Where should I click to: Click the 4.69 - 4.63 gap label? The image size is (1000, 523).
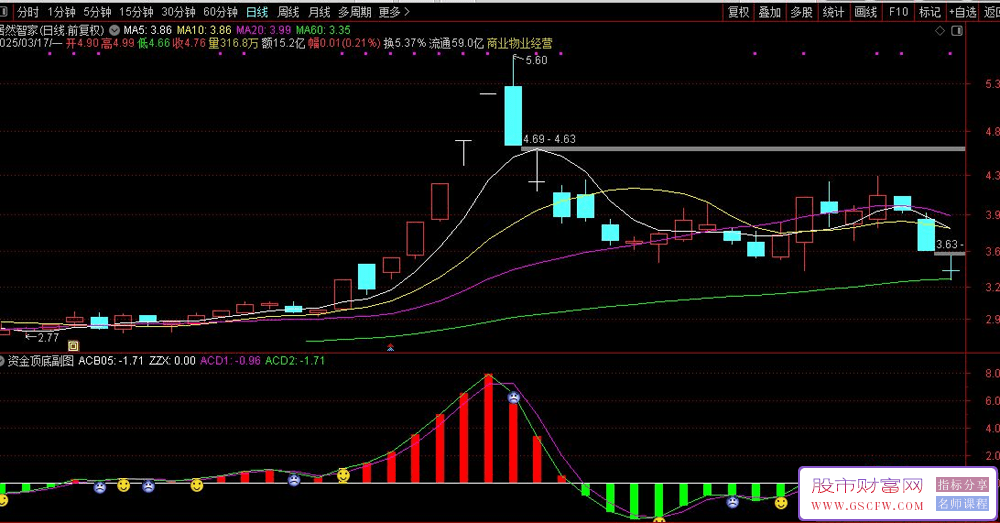tap(549, 139)
